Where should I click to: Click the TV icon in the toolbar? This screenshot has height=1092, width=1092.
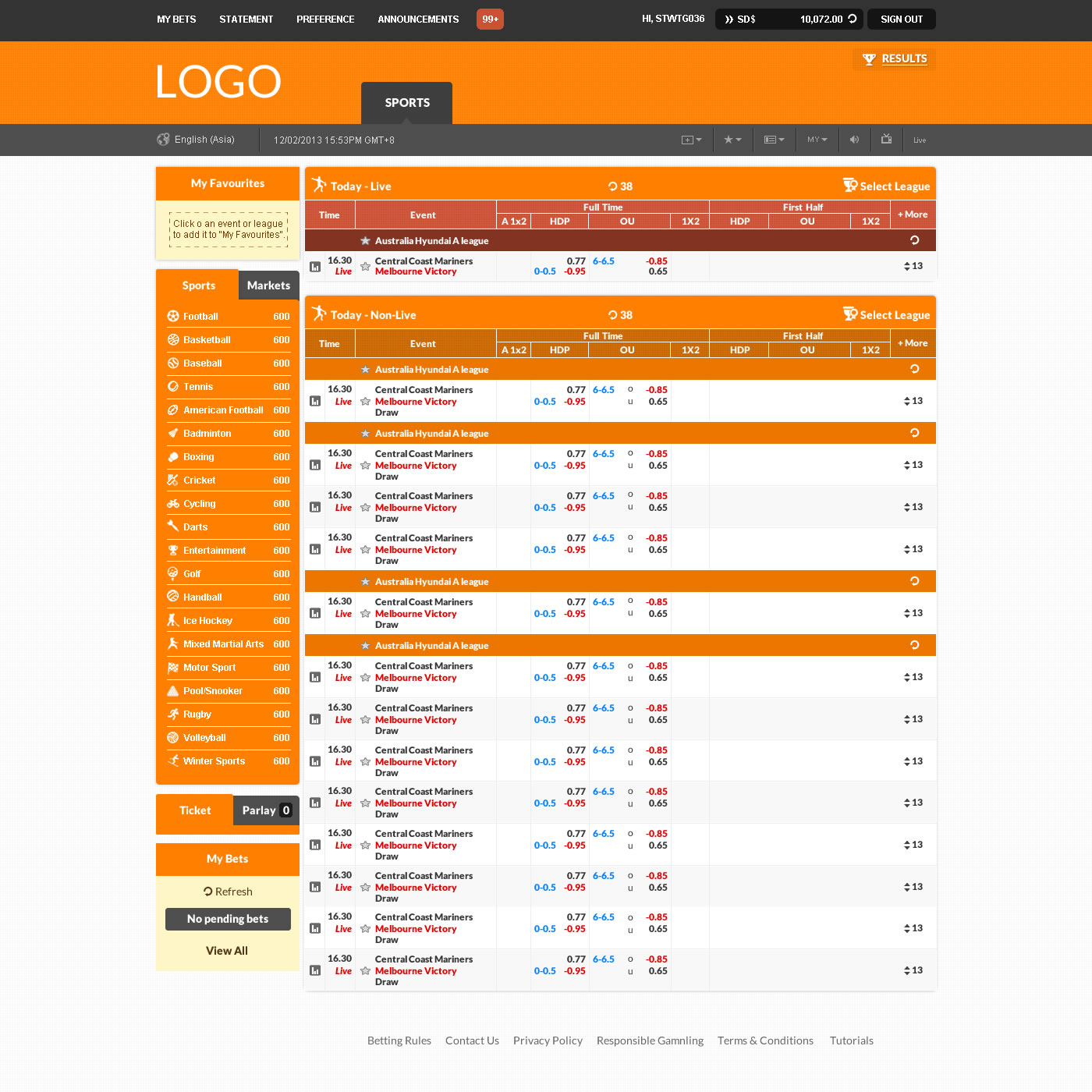coord(886,140)
